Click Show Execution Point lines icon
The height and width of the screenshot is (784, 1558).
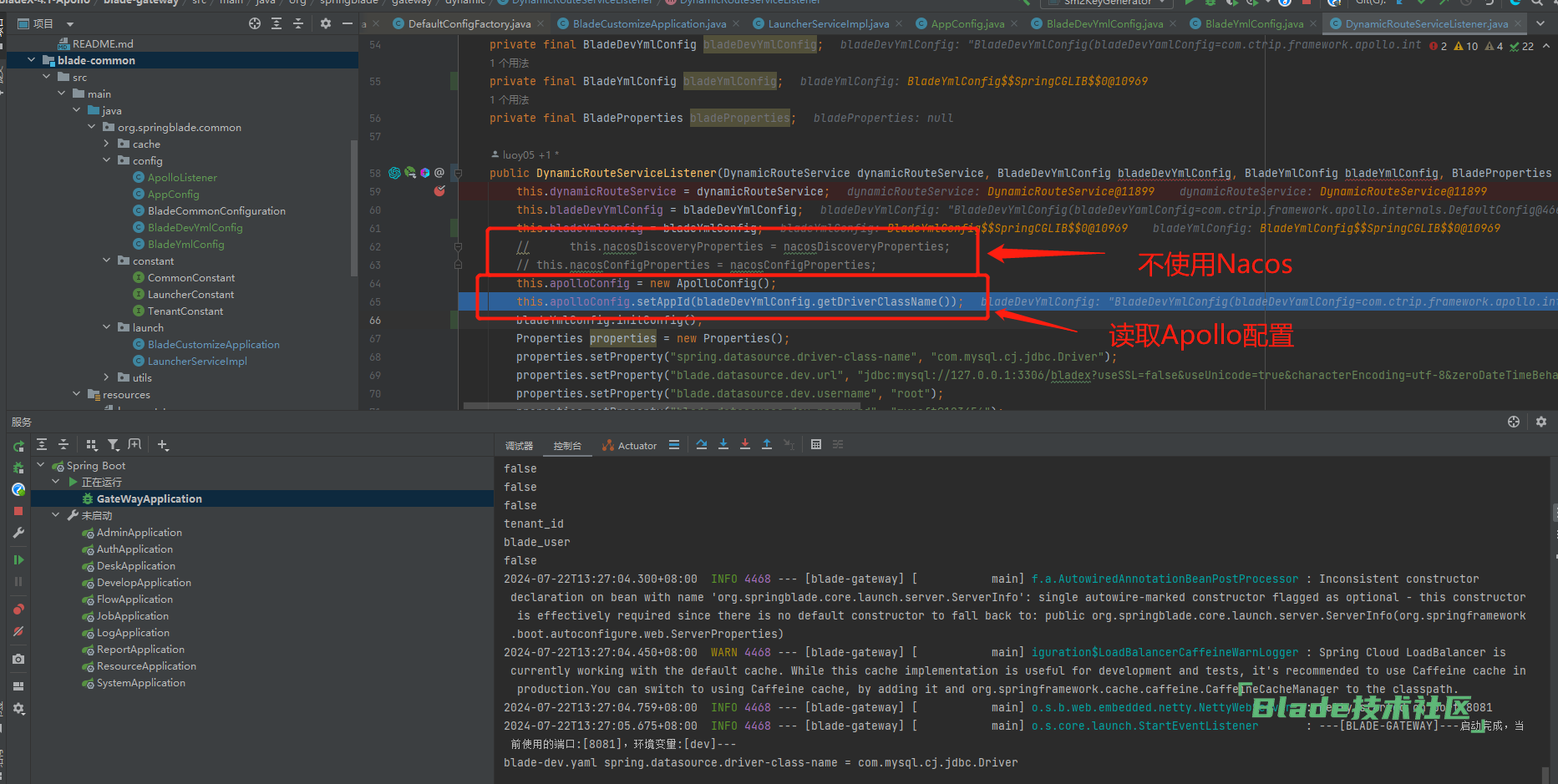(674, 445)
